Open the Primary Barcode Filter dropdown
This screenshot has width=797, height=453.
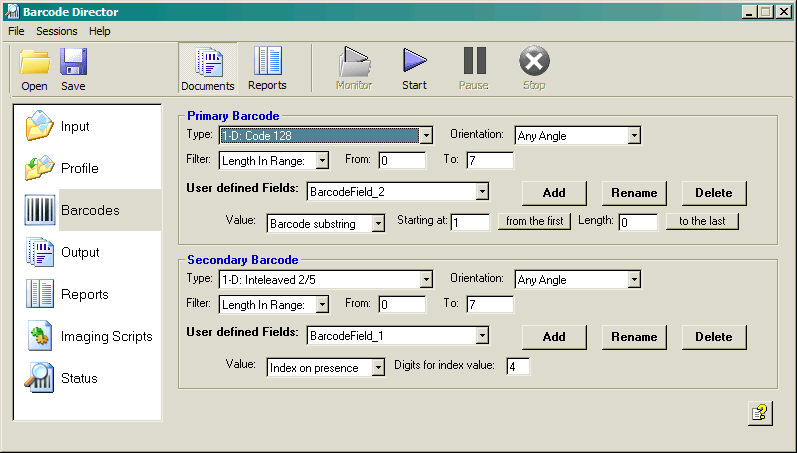tap(322, 160)
